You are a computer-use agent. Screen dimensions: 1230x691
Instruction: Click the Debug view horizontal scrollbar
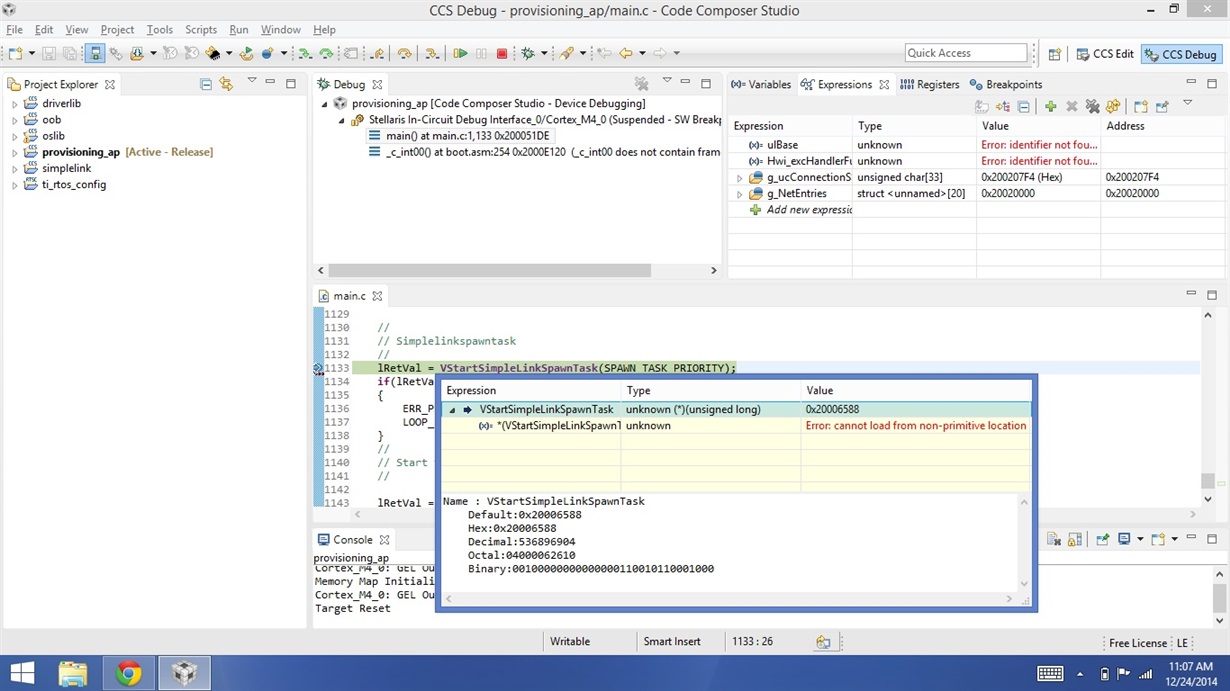[x=489, y=270]
